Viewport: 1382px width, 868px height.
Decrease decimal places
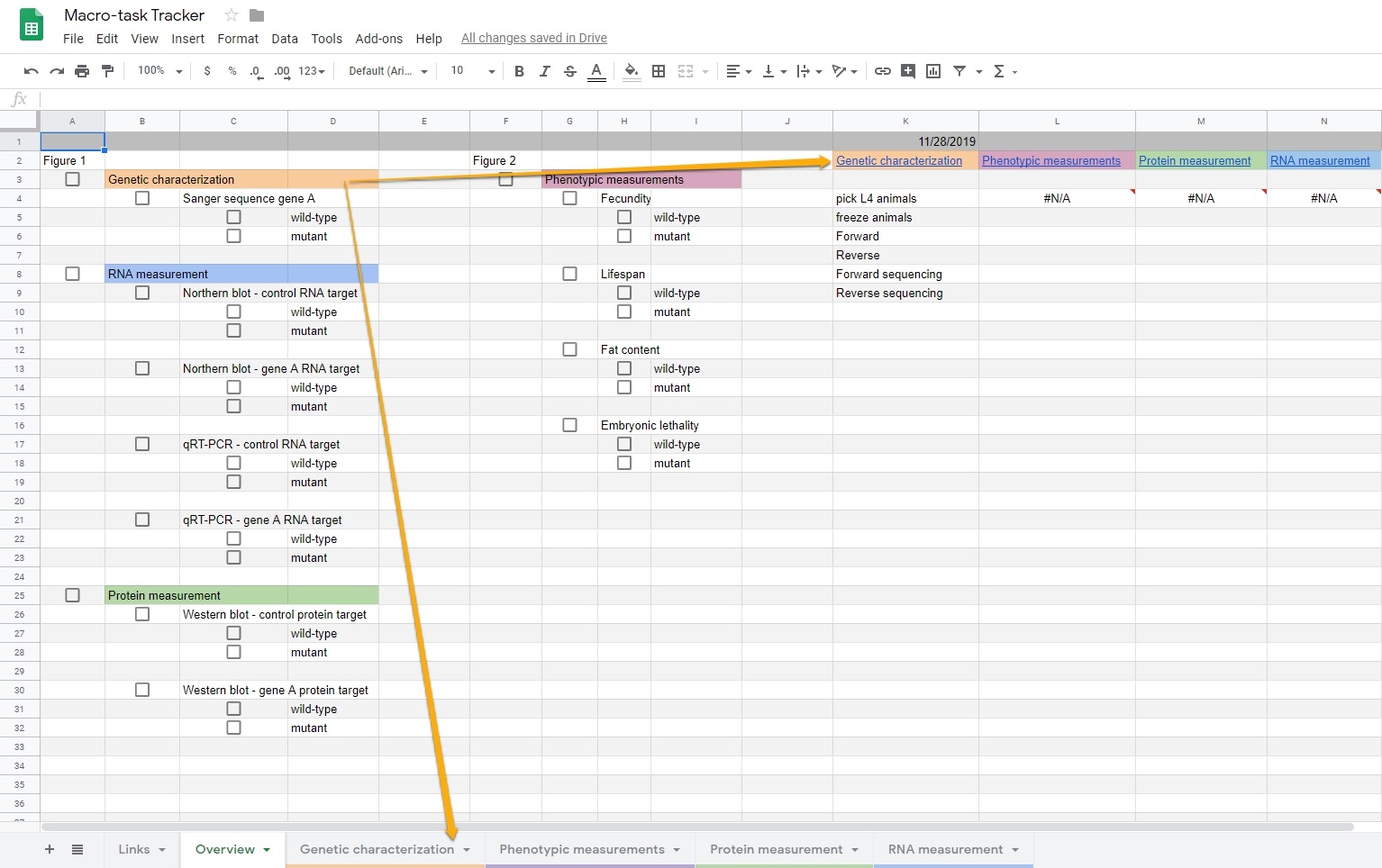pos(257,71)
